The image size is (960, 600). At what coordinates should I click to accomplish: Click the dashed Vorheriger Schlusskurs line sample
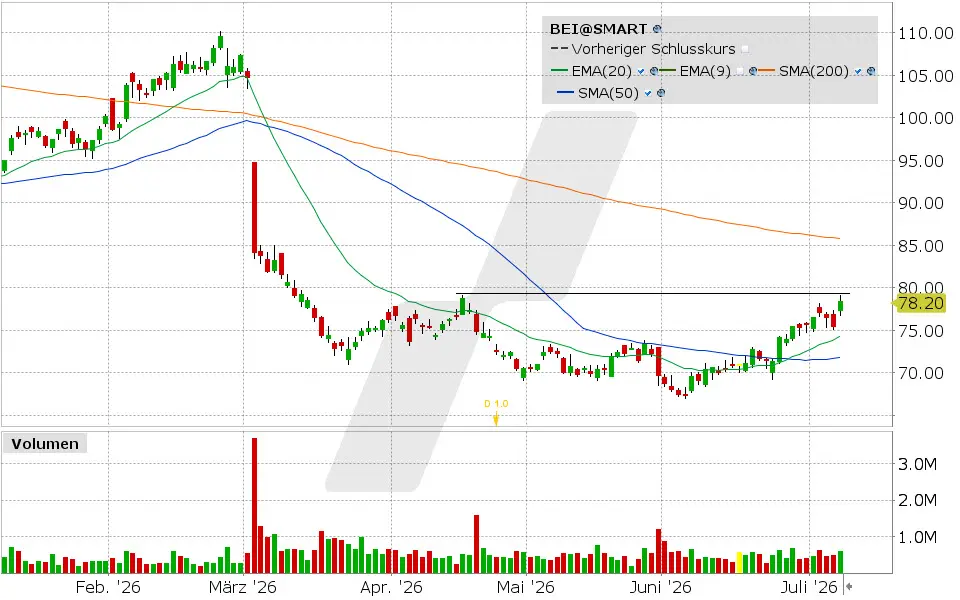[560, 48]
